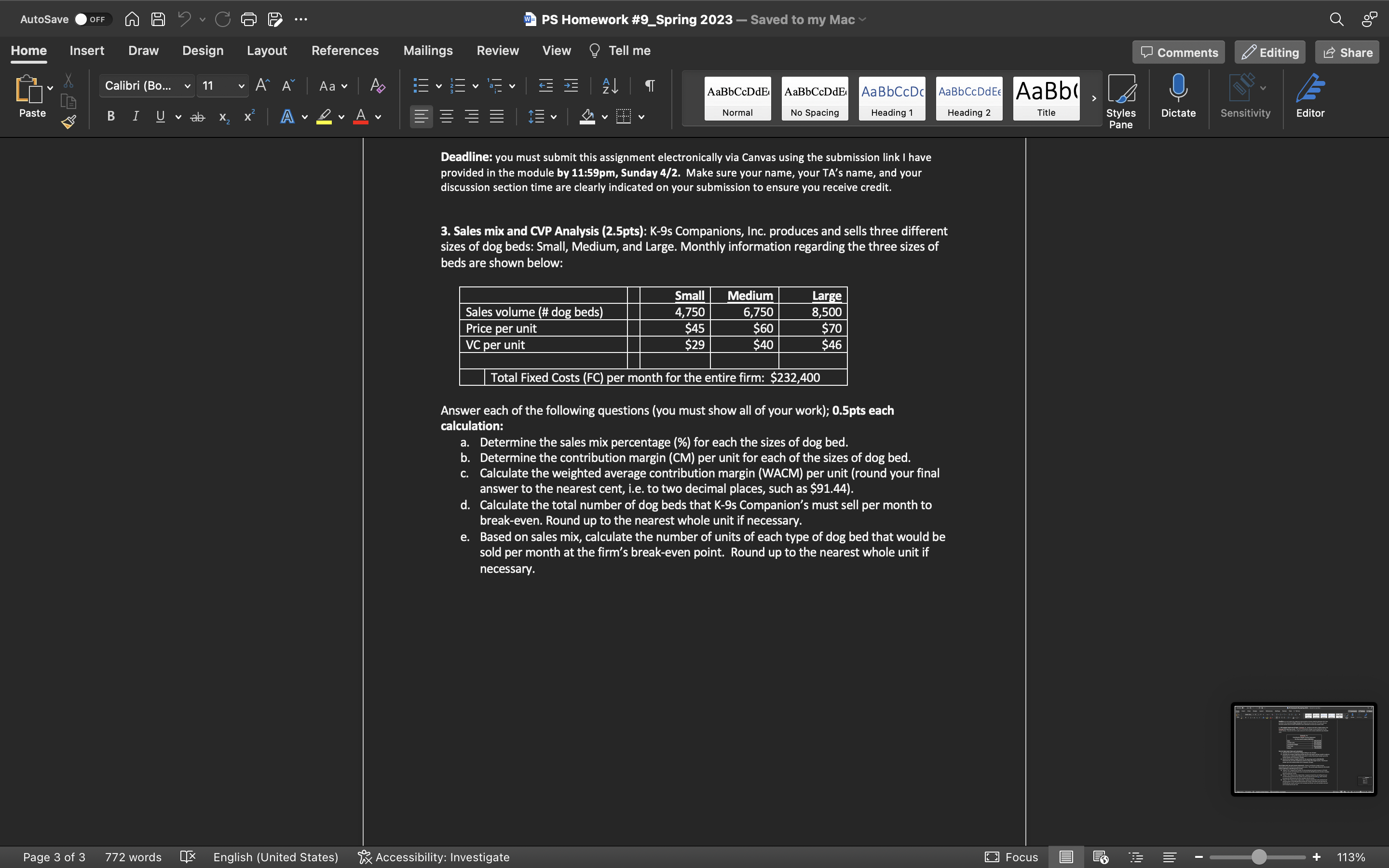Open the Editor pane
1389x868 pixels.
tap(1310, 97)
